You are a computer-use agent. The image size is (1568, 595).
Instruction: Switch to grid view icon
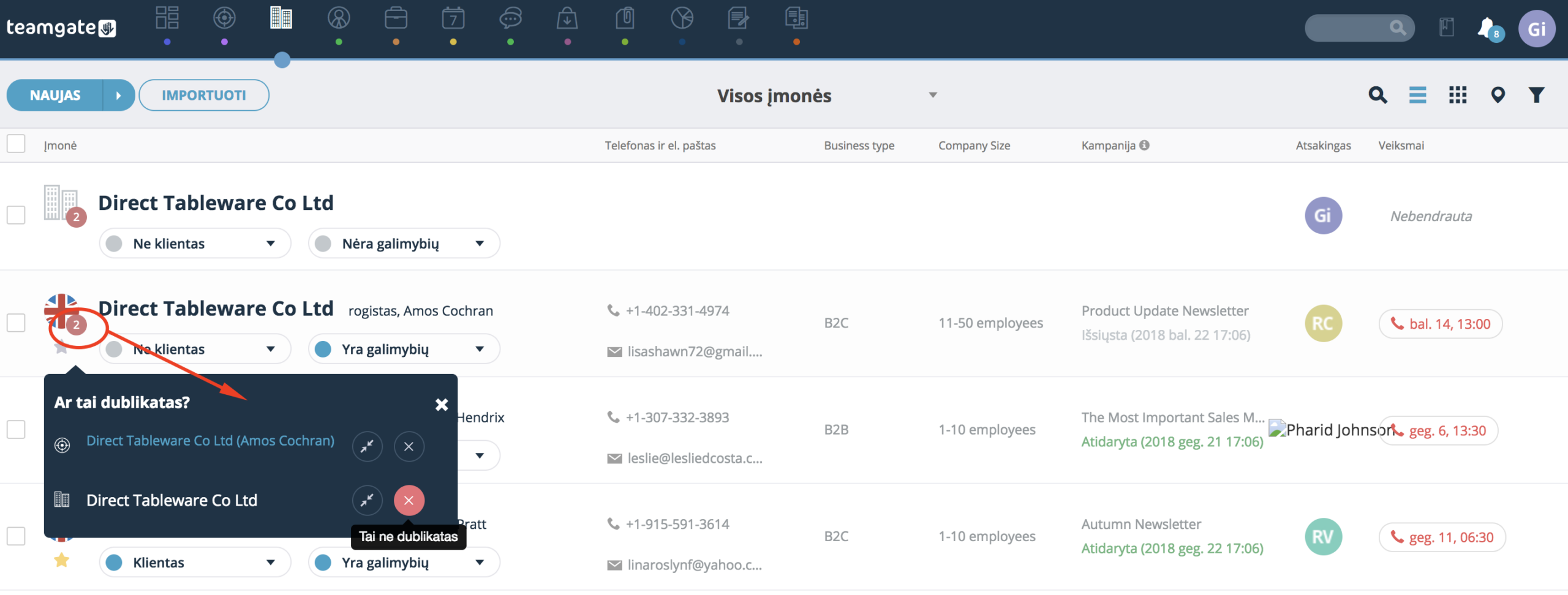(1458, 95)
